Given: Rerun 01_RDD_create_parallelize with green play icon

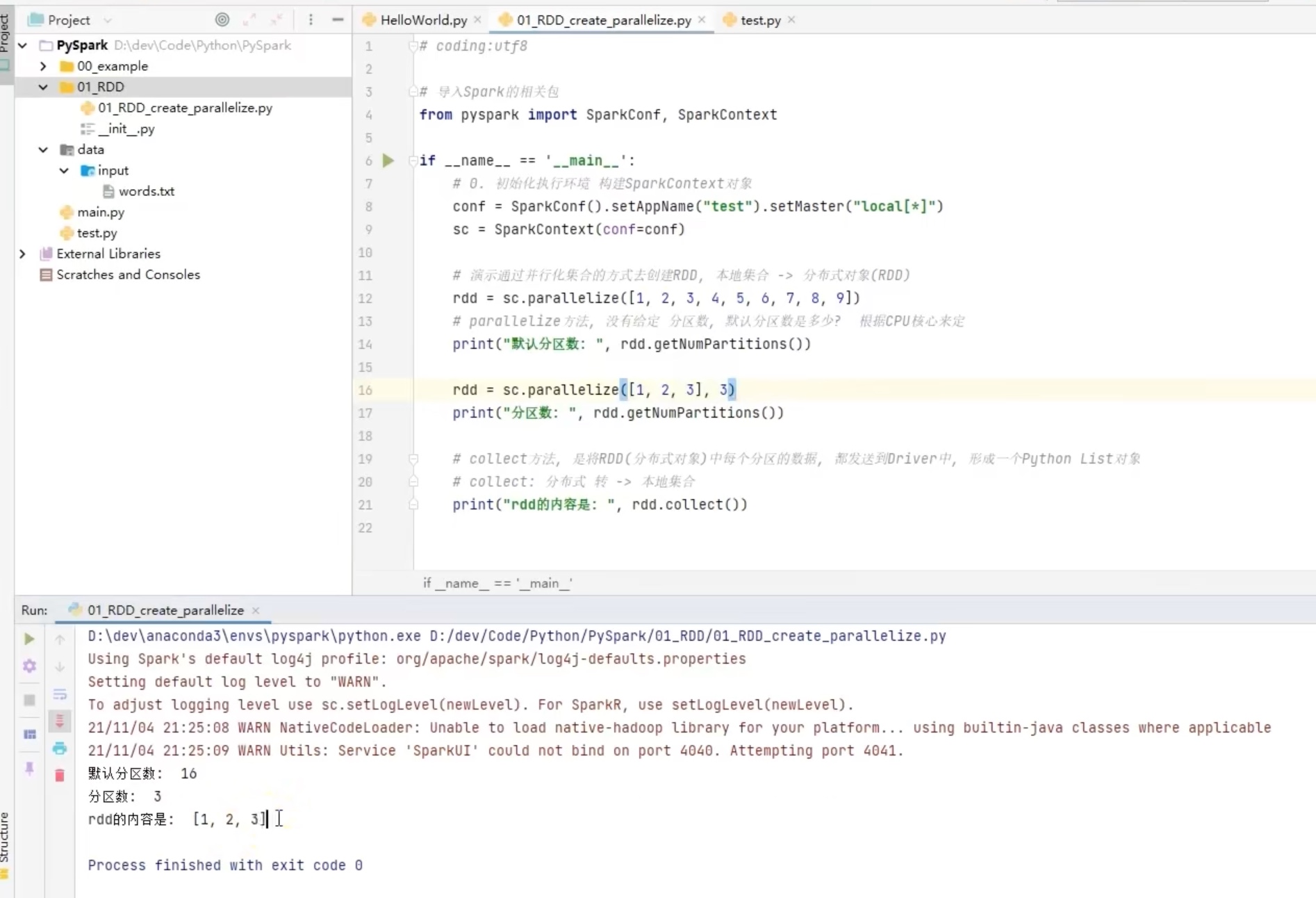Looking at the screenshot, I should (x=29, y=639).
